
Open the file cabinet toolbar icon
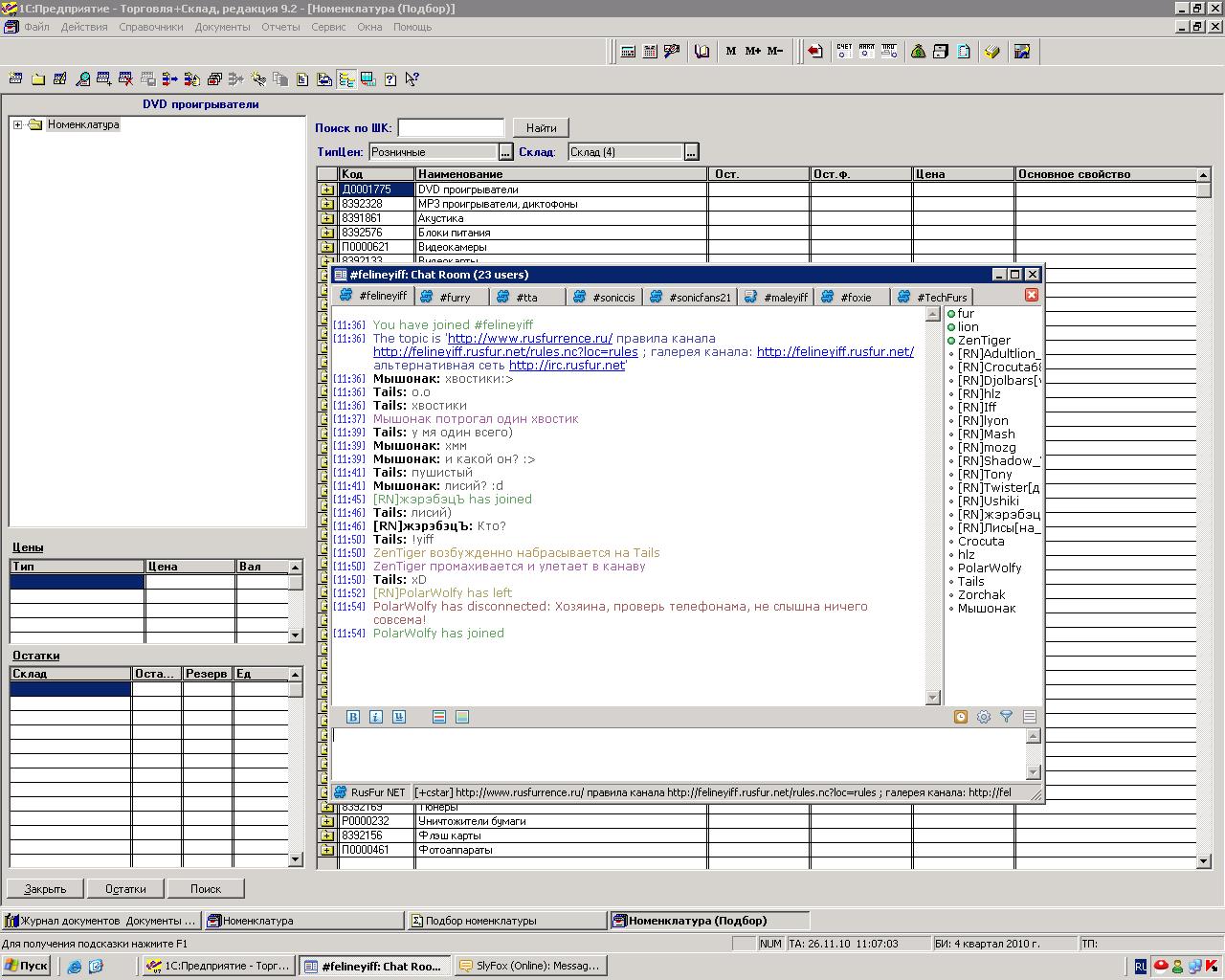(941, 52)
